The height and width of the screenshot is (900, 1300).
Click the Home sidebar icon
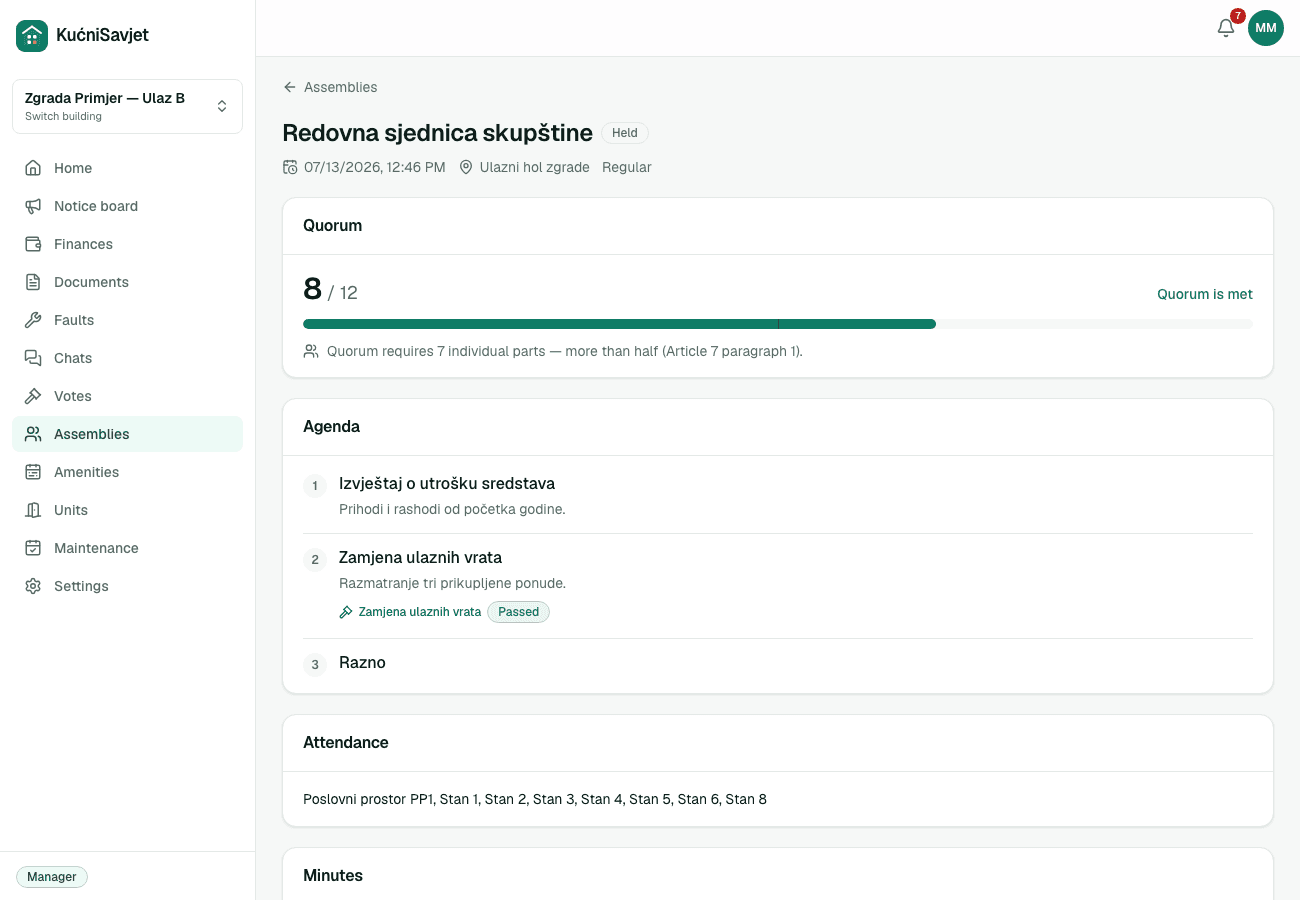[x=33, y=168]
